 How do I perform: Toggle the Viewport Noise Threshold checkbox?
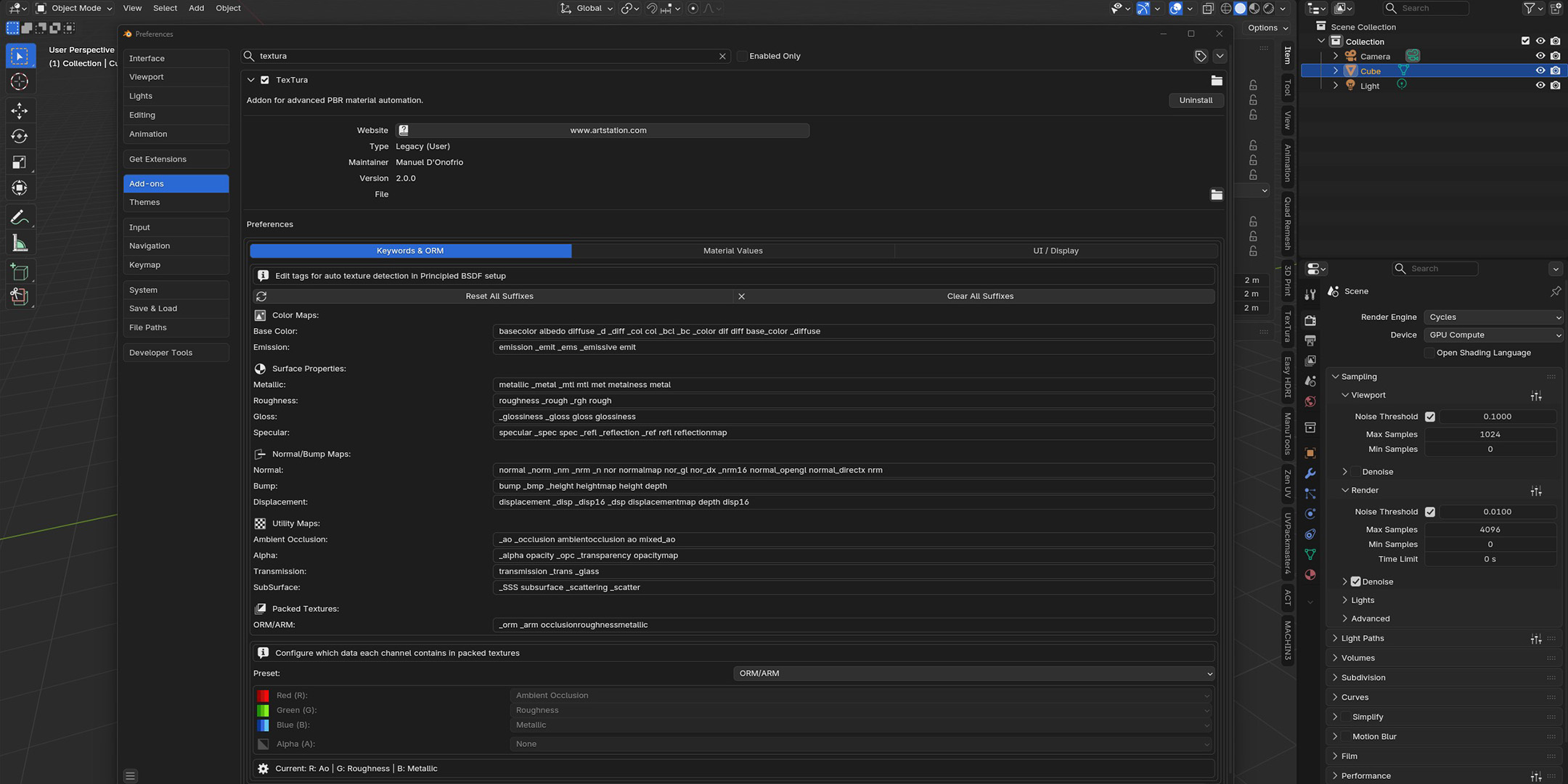click(x=1430, y=417)
